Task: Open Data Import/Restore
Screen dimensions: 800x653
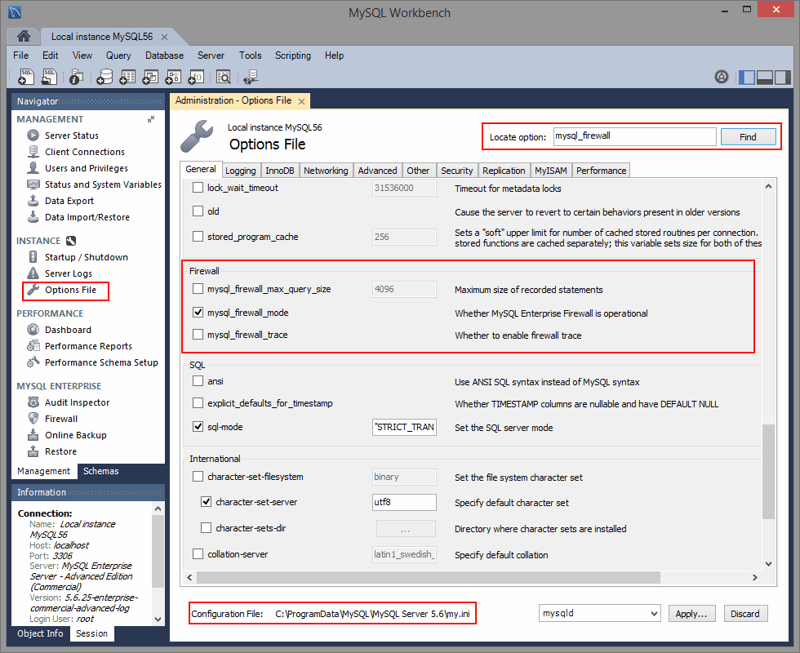Action: [87, 217]
